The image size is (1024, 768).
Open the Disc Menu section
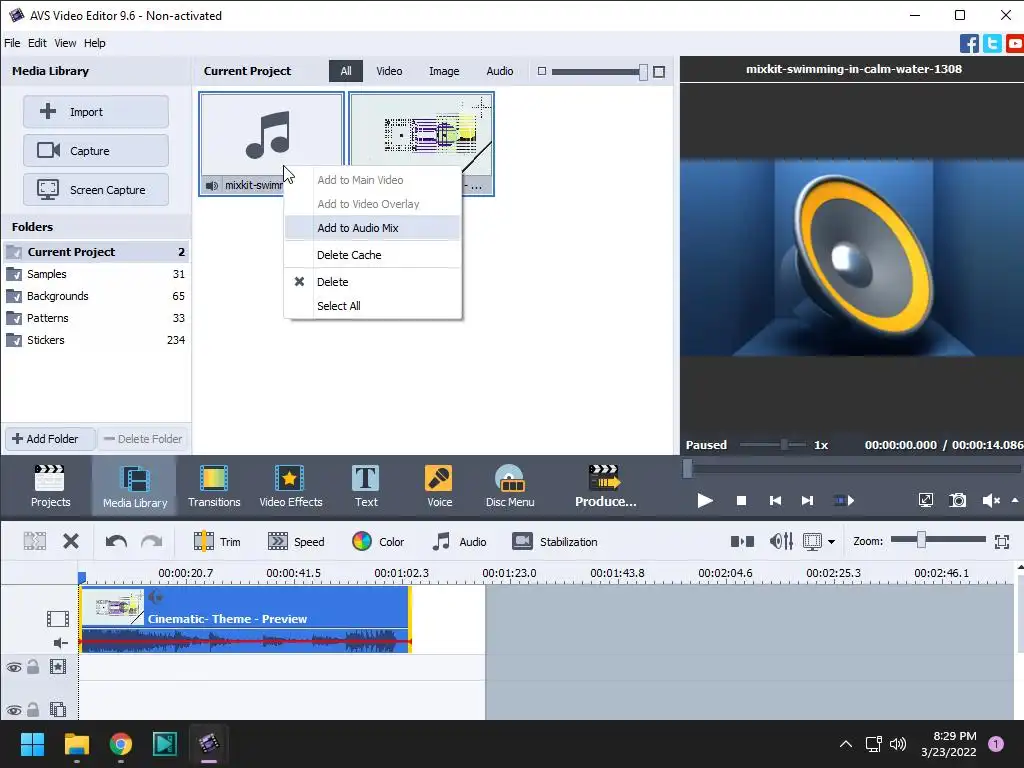[510, 486]
